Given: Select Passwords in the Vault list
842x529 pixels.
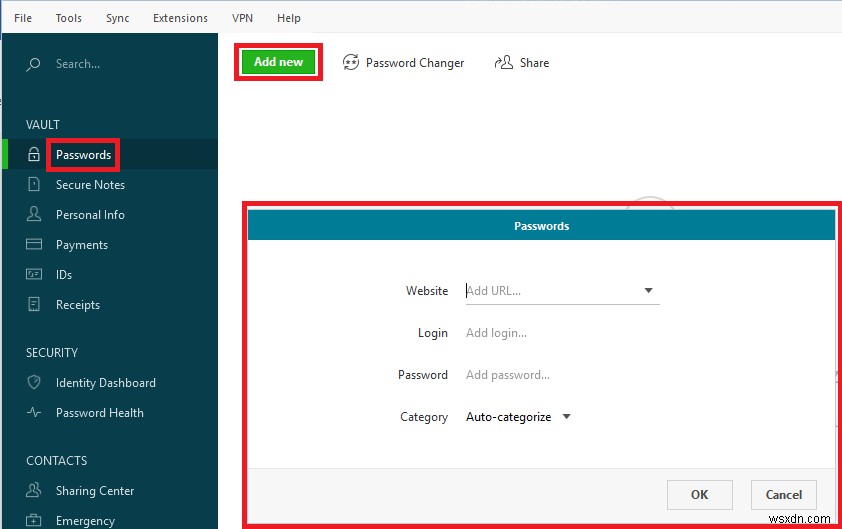Looking at the screenshot, I should click(83, 155).
